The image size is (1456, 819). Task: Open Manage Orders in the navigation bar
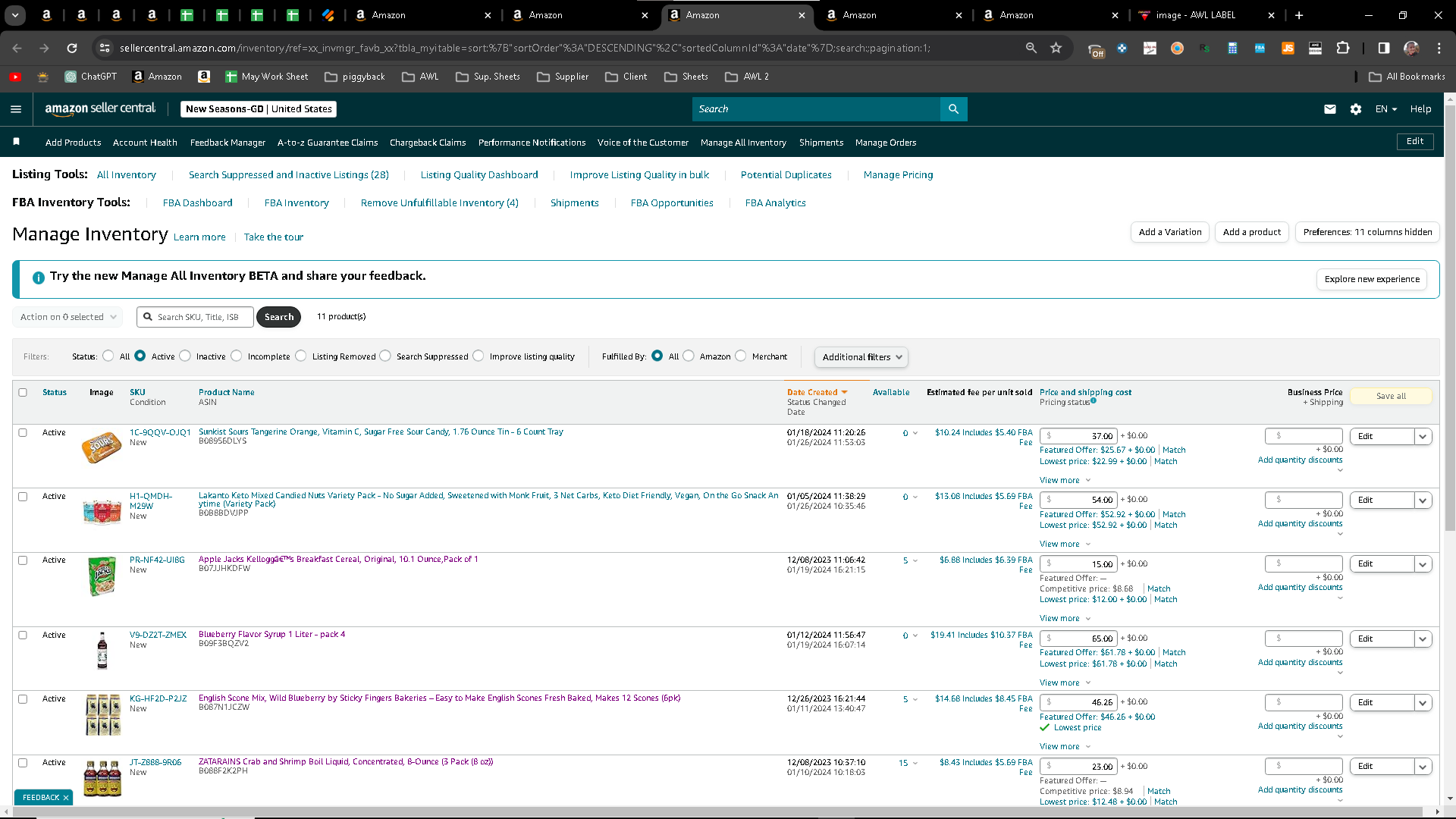(886, 143)
